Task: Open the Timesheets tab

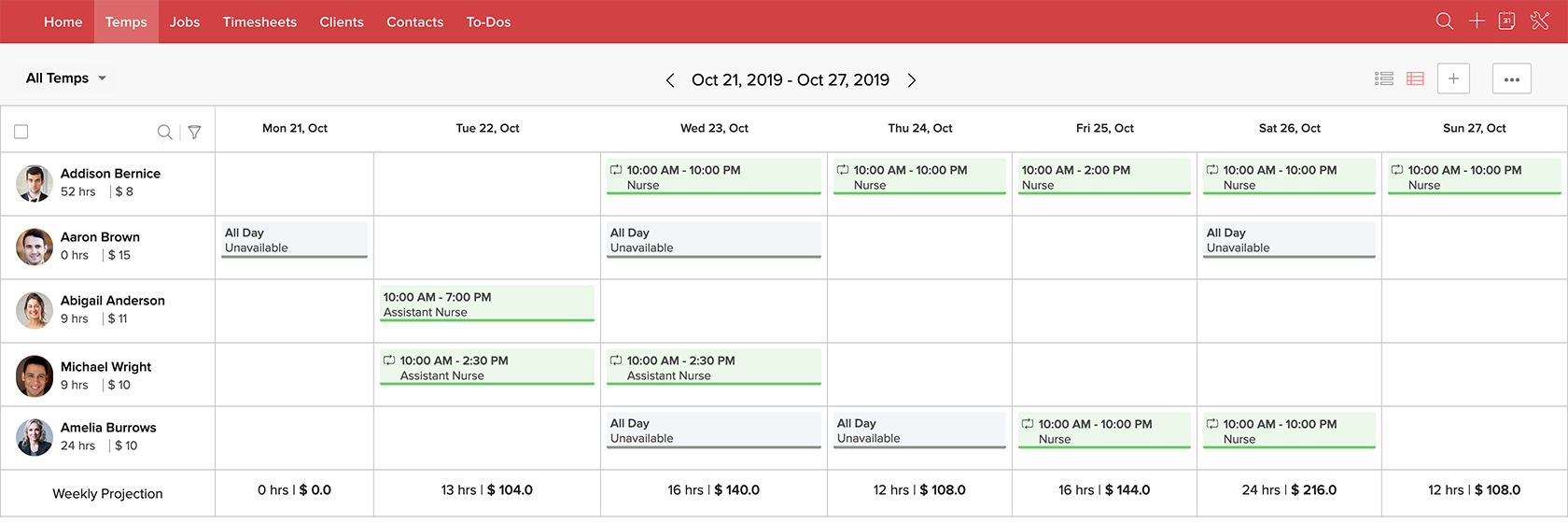Action: (x=259, y=21)
